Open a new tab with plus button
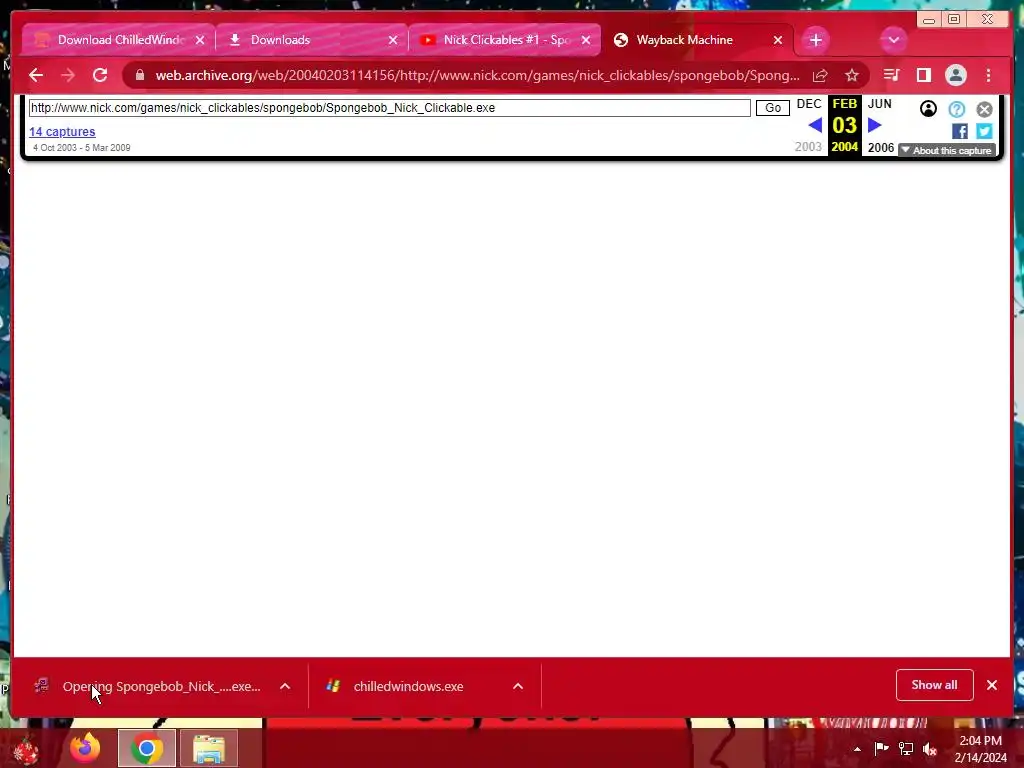Screen dimensions: 1024x768 816,40
